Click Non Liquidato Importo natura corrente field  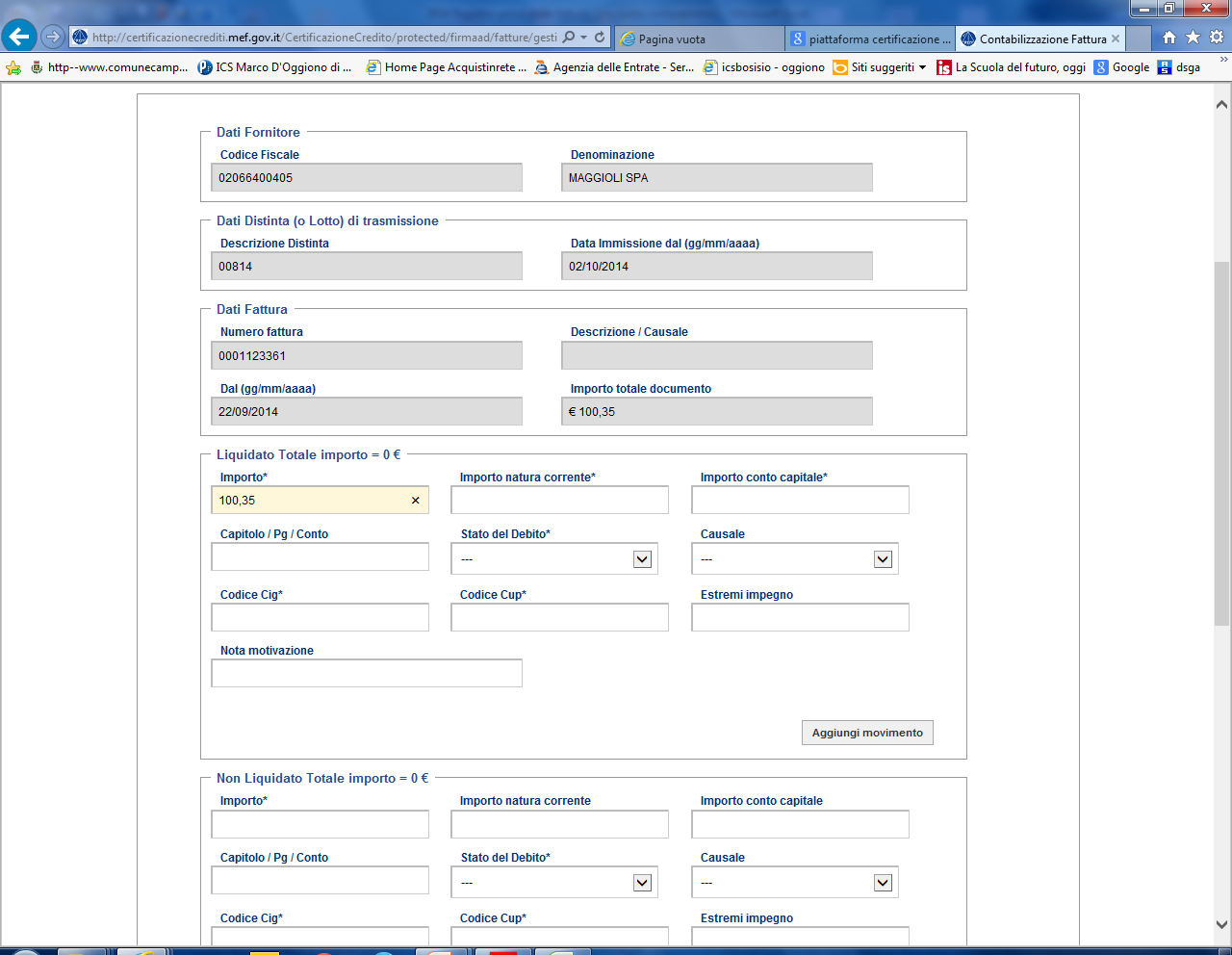(x=559, y=824)
